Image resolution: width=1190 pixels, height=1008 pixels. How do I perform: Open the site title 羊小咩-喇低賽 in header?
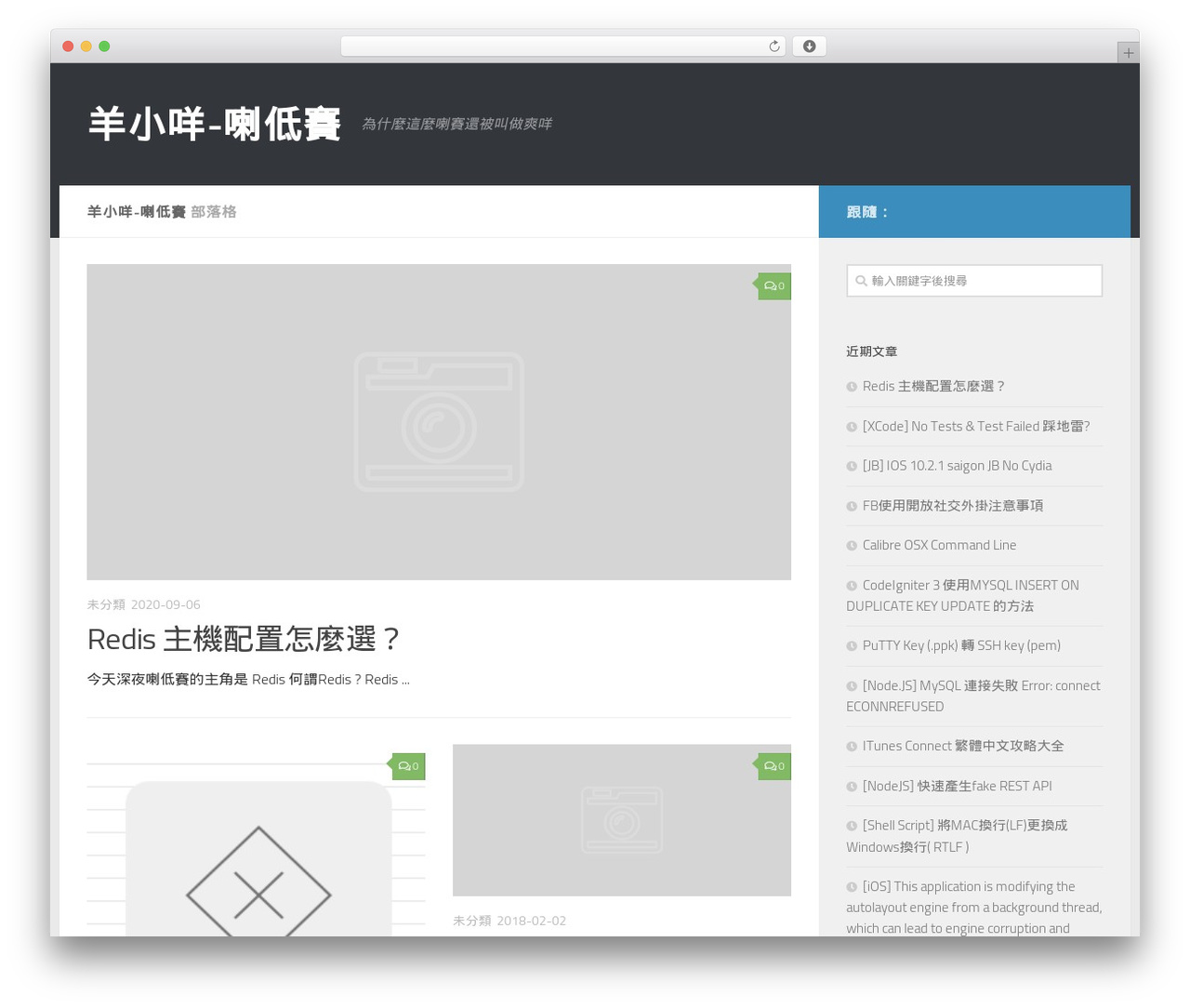click(215, 124)
